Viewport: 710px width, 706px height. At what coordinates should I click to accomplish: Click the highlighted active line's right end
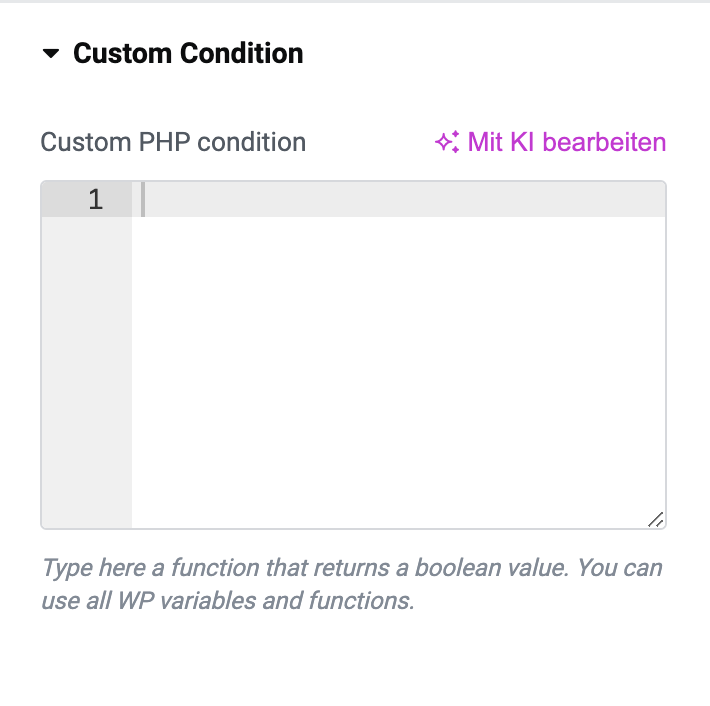pos(652,199)
